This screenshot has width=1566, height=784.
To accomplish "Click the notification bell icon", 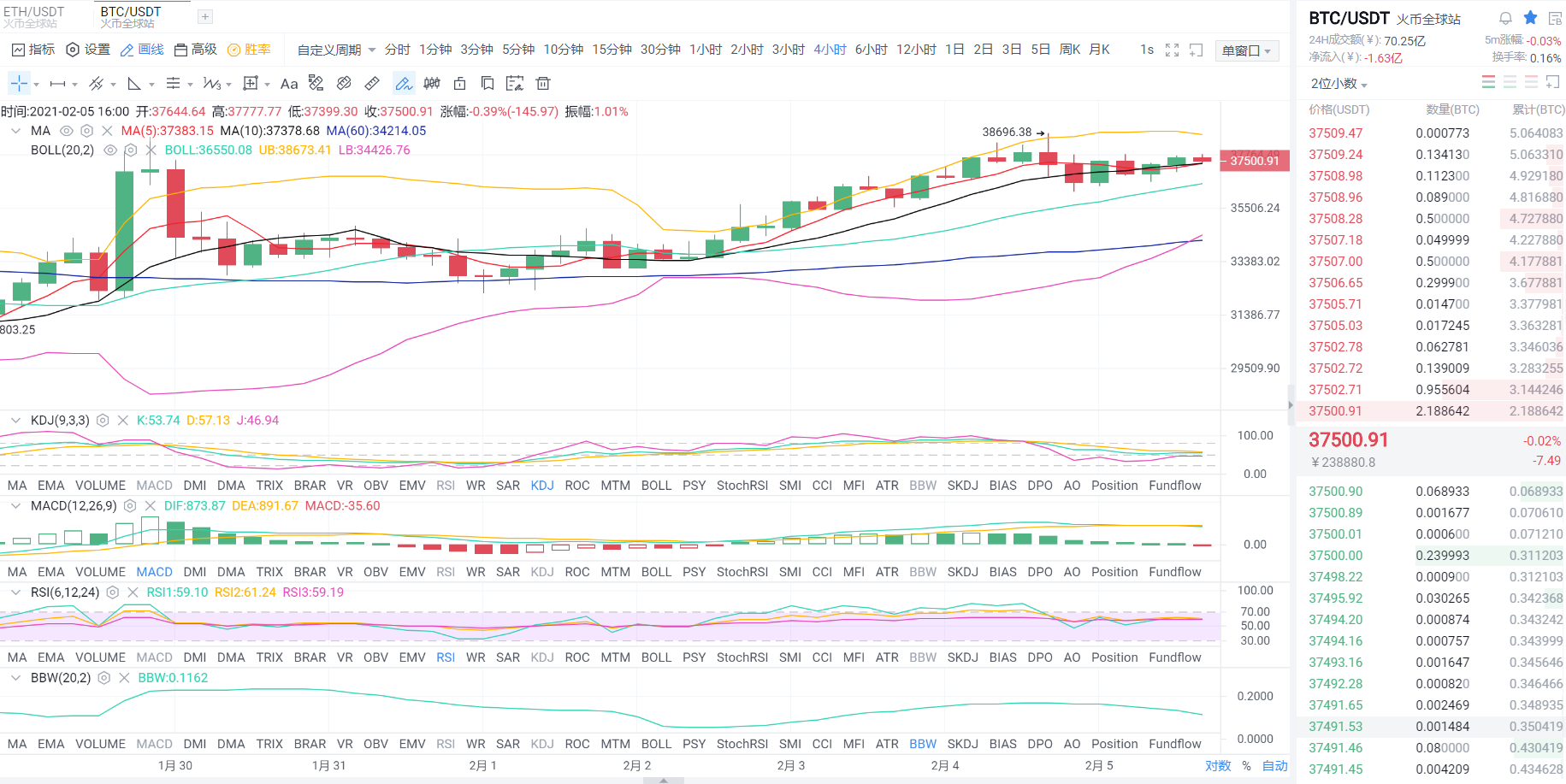I will tap(1506, 17).
